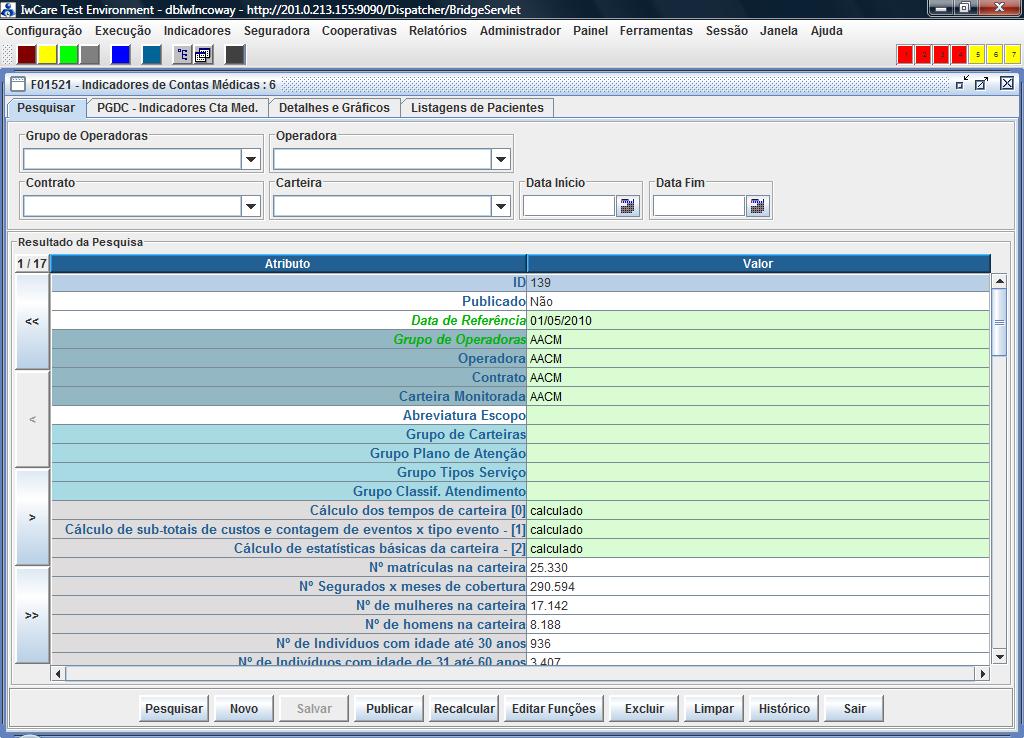Click the vertical scrollbar down arrow
This screenshot has width=1024, height=738.
(998, 656)
